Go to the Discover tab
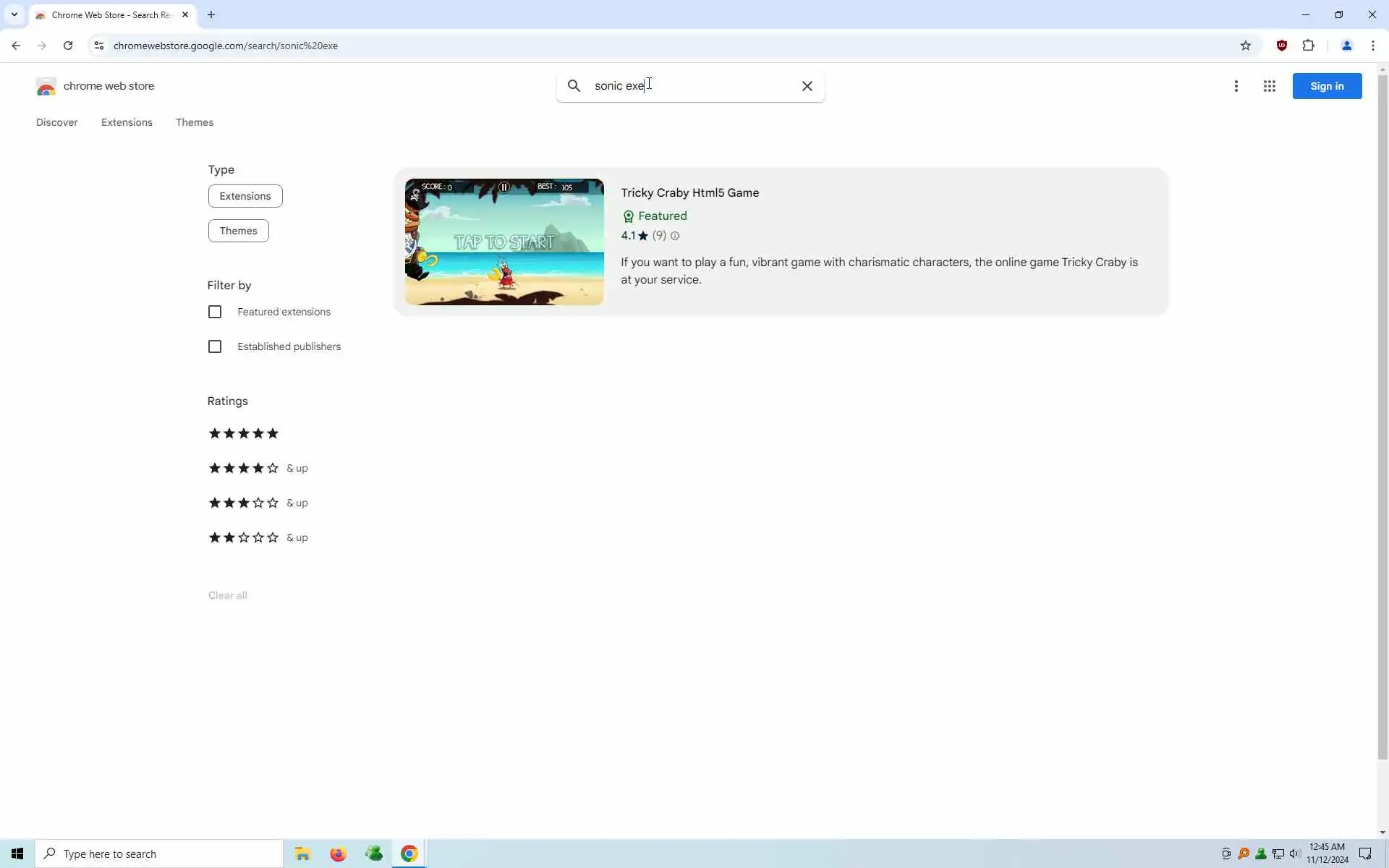 (56, 122)
